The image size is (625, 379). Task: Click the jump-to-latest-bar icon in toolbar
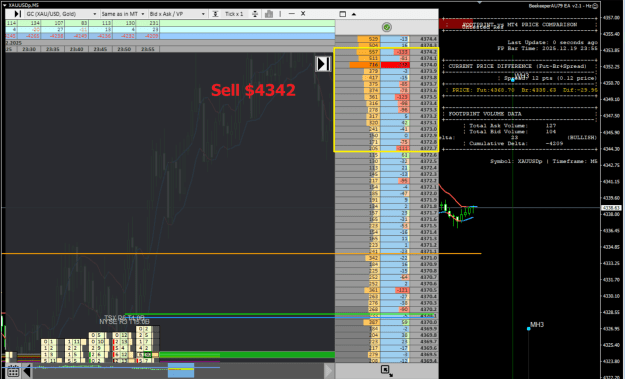tap(17, 14)
